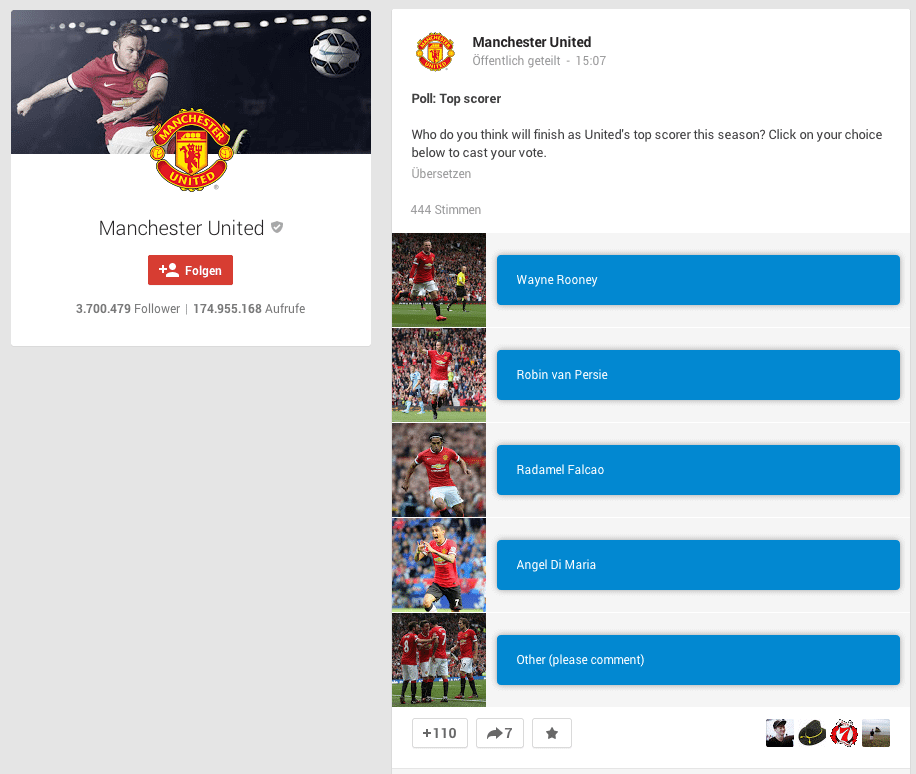The height and width of the screenshot is (774, 916).
Task: Vote for Robin van Persie
Action: (698, 375)
